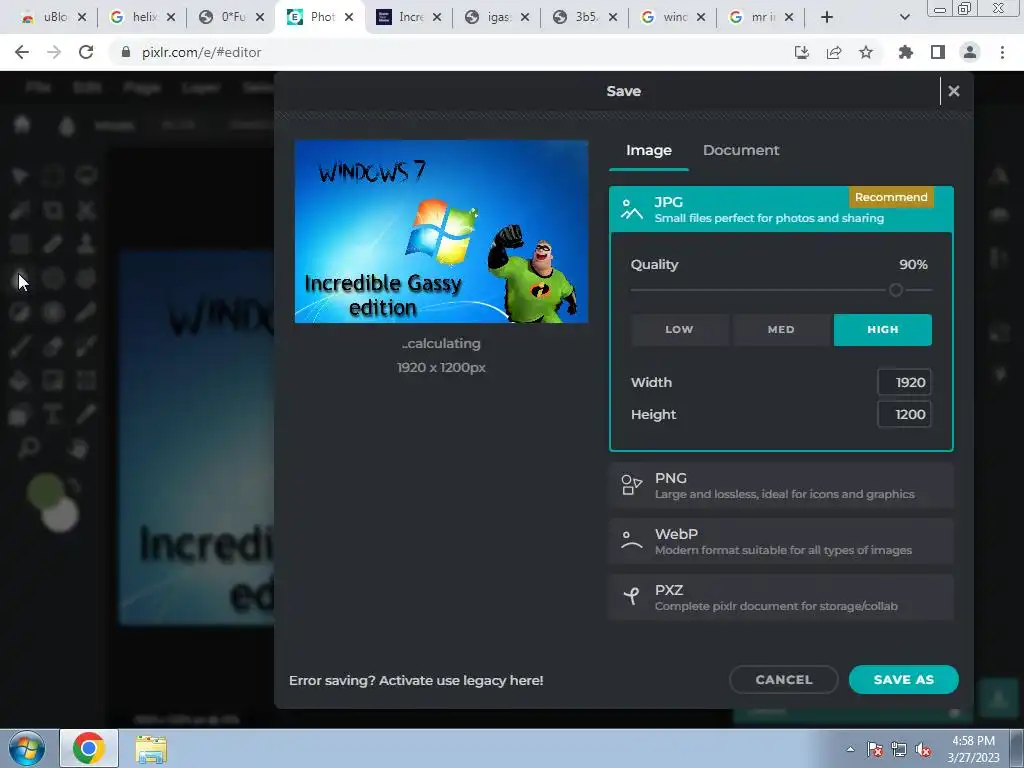Go back in Chrome
The height and width of the screenshot is (768, 1024).
22,52
